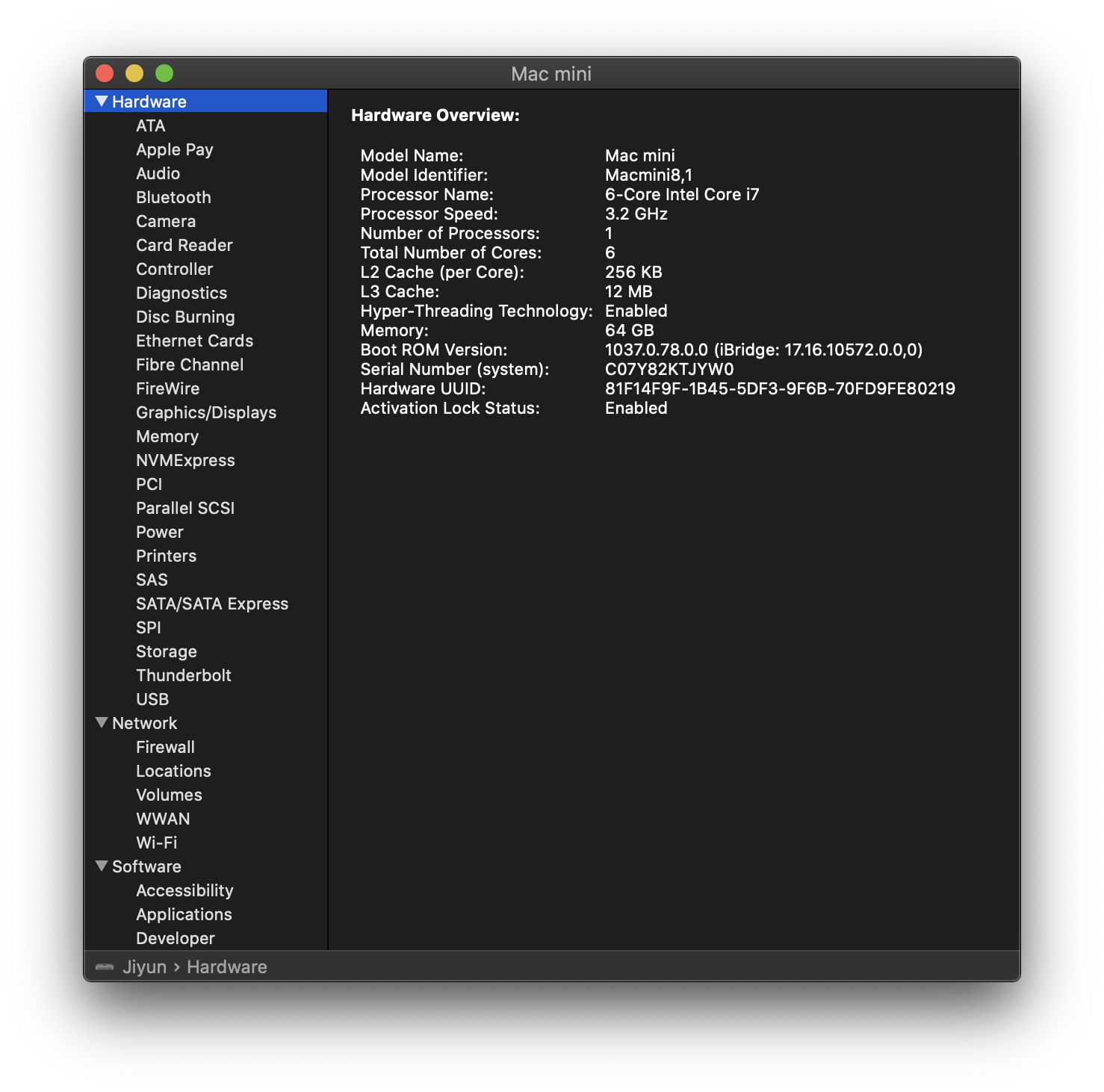Open Firewall under Network

tap(165, 747)
